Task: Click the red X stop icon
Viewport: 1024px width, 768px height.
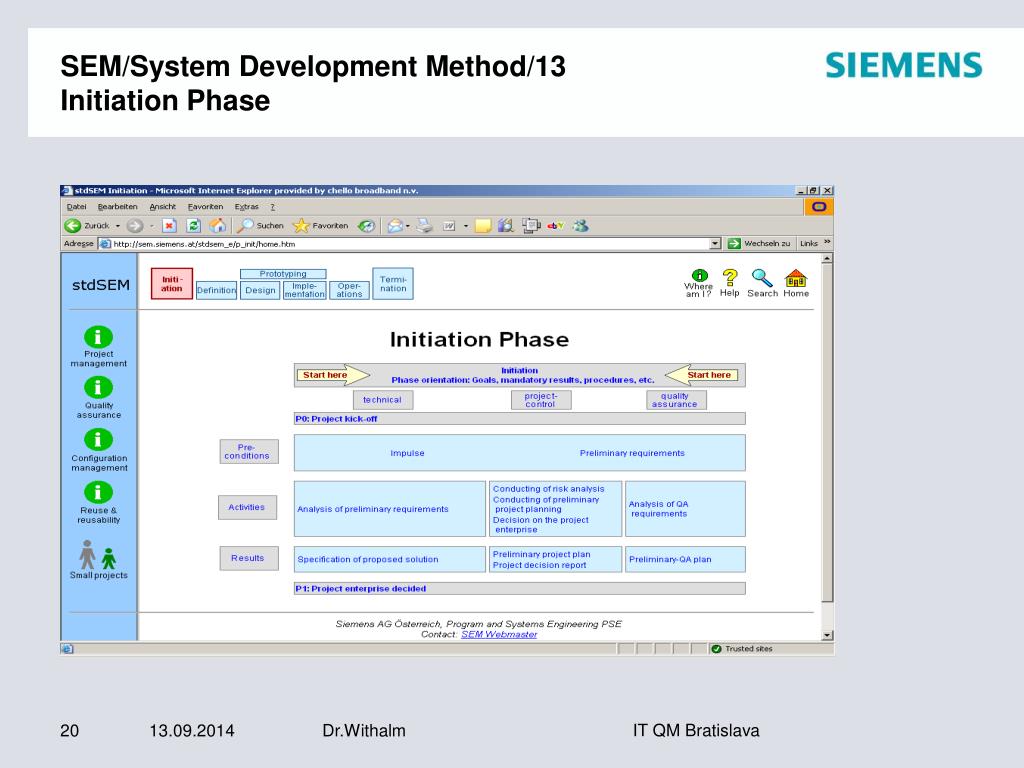Action: [169, 226]
